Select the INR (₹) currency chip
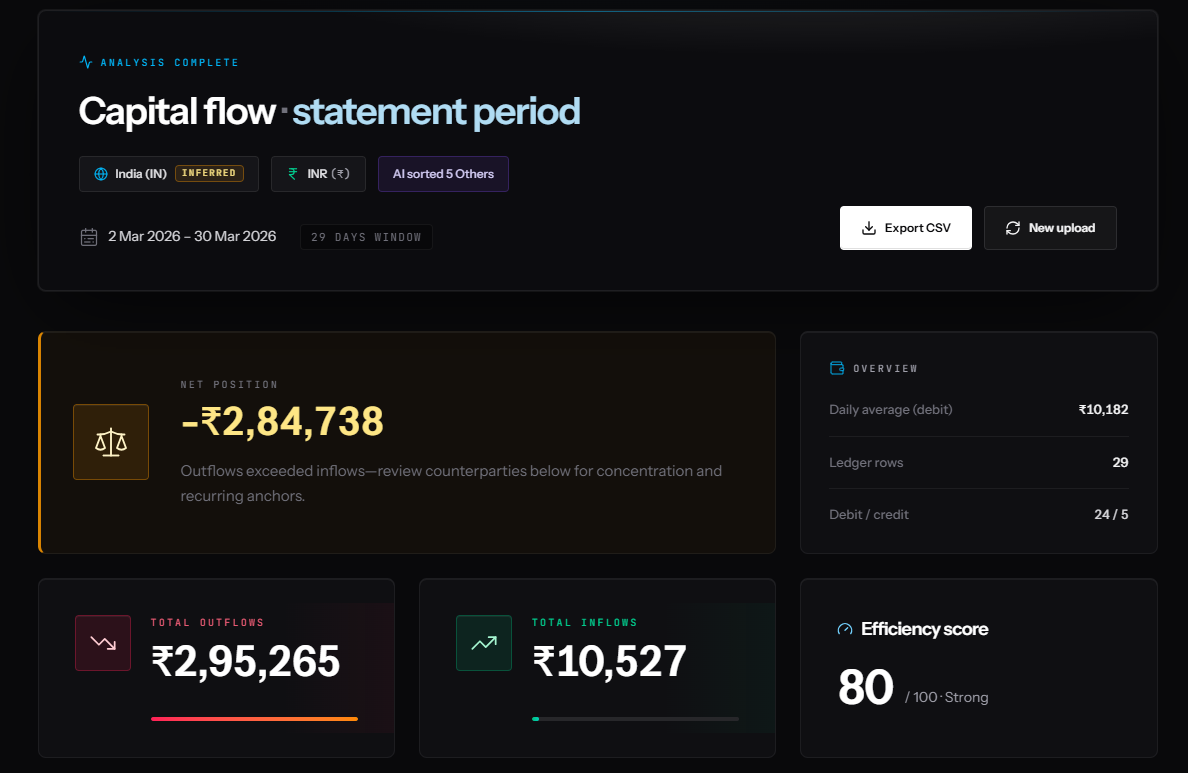The image size is (1188, 773). pos(318,174)
